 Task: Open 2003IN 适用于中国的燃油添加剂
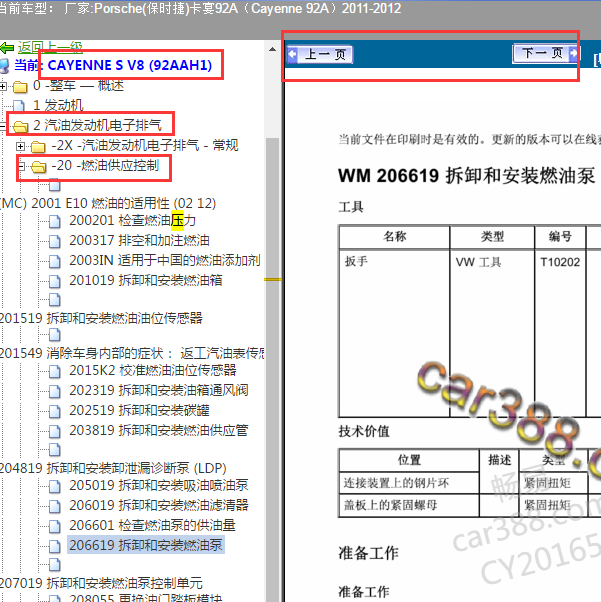click(165, 260)
